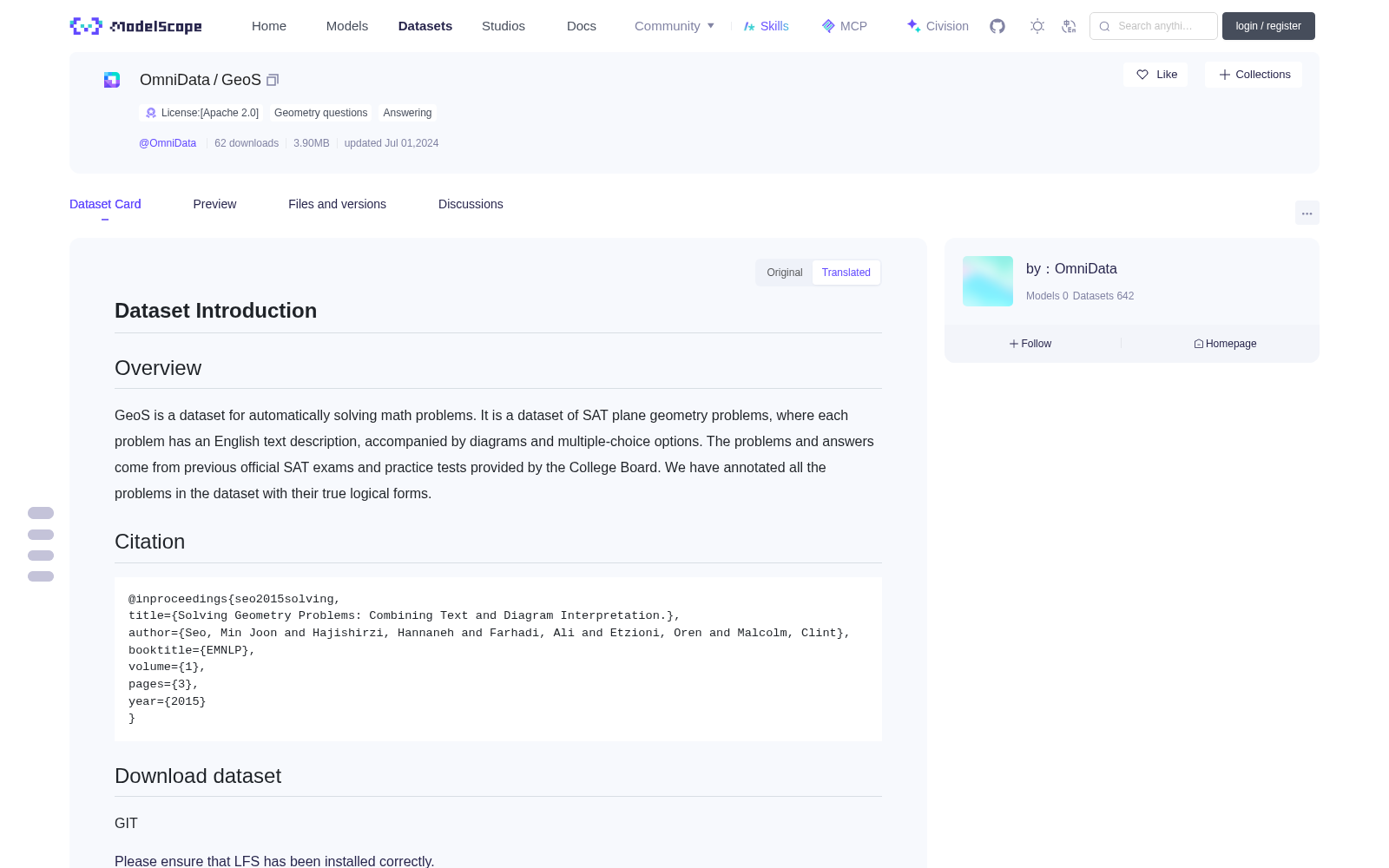Open the Datasets section

(x=425, y=26)
